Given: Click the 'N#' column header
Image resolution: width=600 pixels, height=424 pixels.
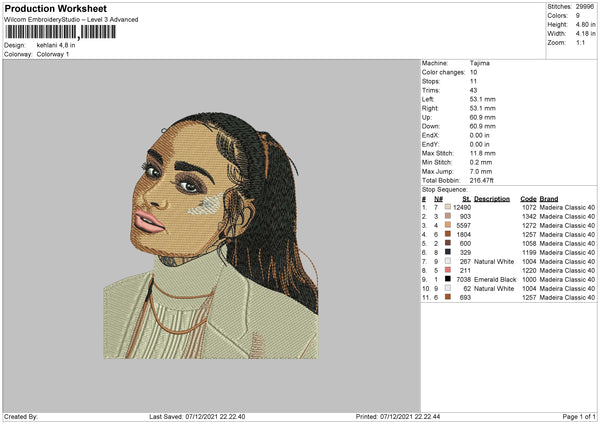Looking at the screenshot, I should click(438, 199).
